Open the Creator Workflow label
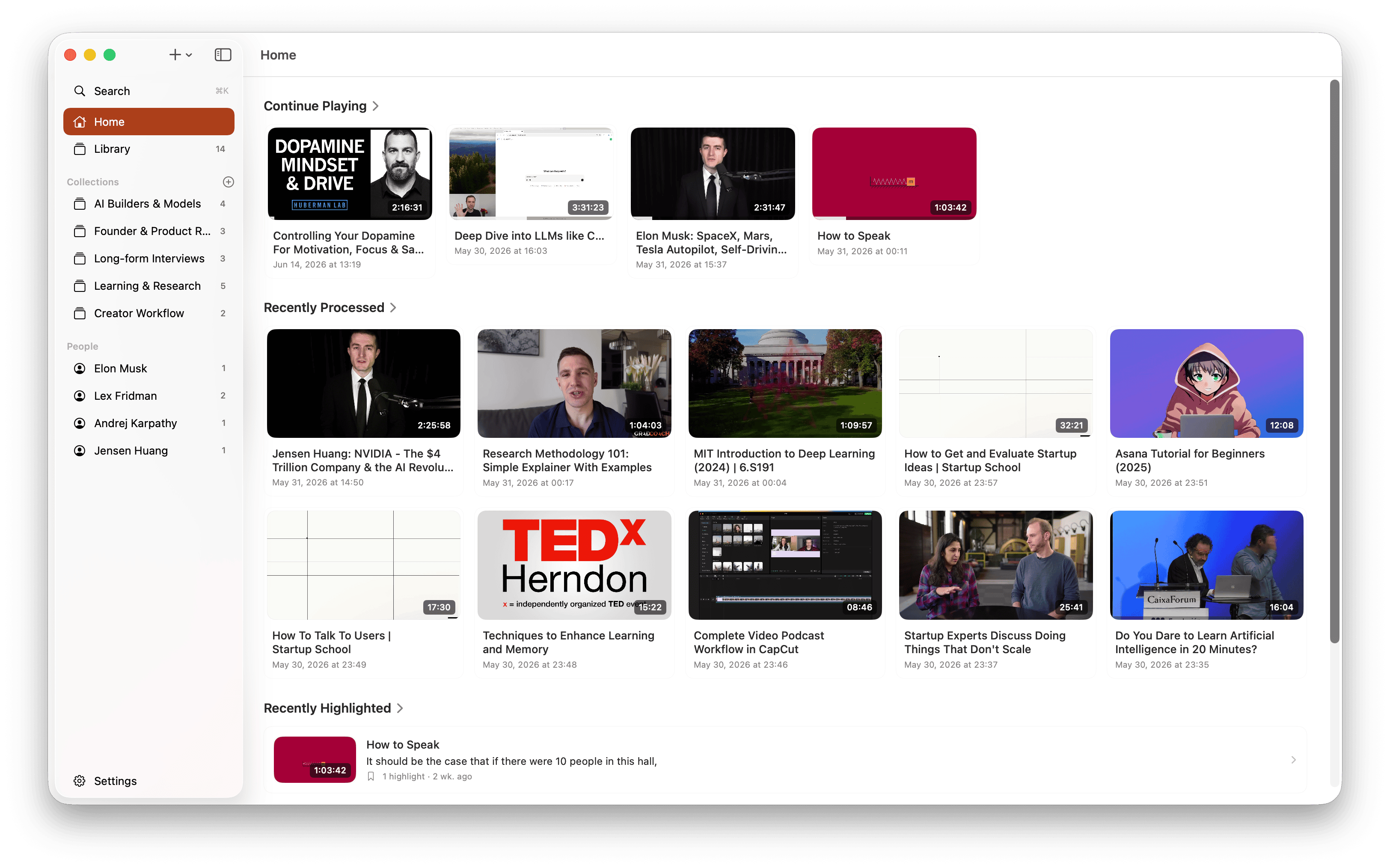This screenshot has height=868, width=1390. pos(139,313)
